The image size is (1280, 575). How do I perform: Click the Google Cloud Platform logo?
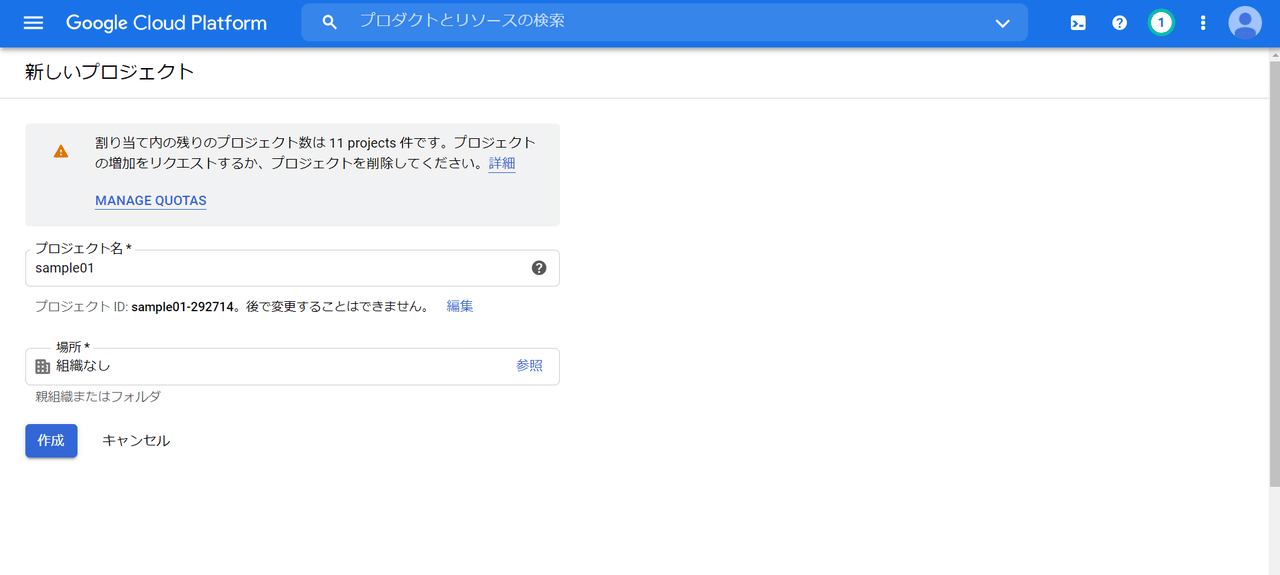(x=166, y=23)
